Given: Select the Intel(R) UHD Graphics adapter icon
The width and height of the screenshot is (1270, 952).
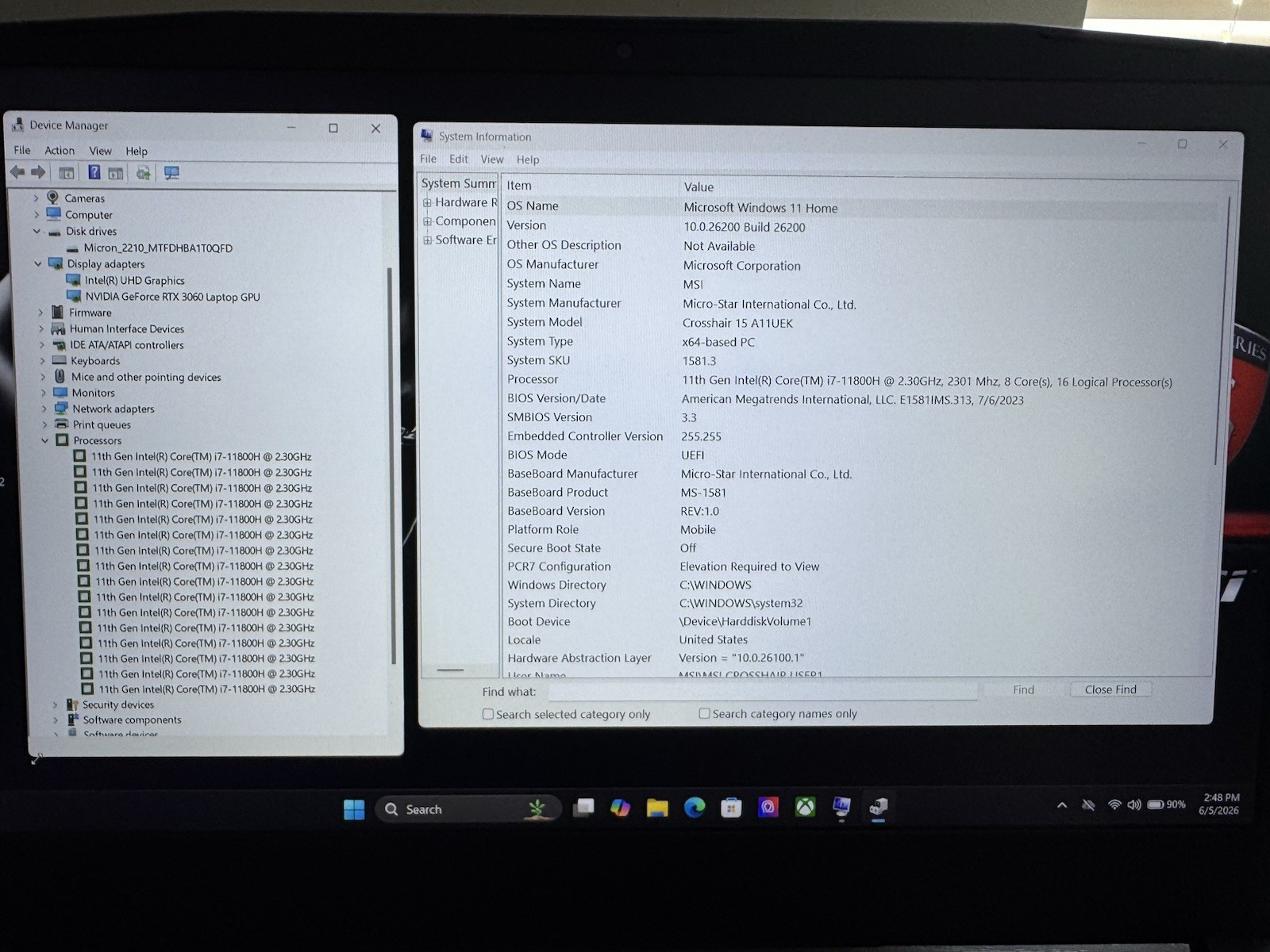Looking at the screenshot, I should tap(73, 280).
